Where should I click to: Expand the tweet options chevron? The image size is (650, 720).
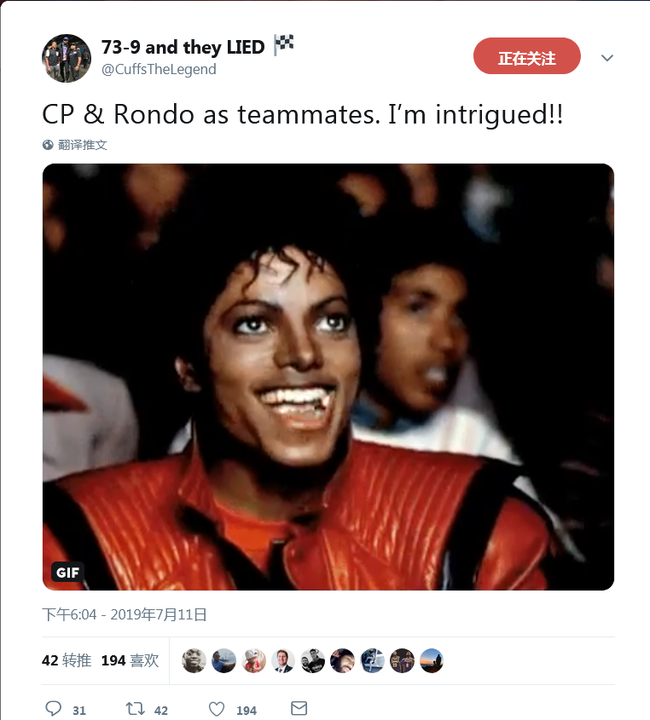pos(607,58)
